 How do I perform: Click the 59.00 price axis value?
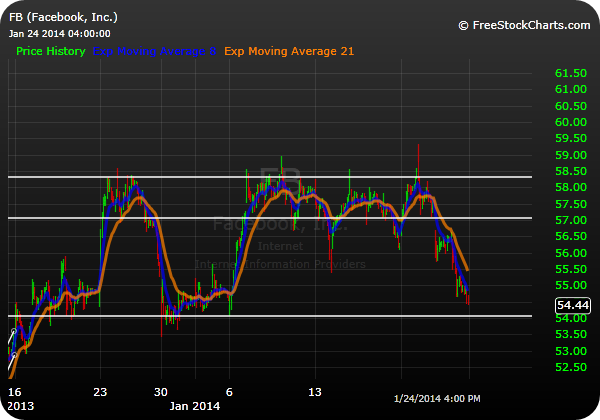[571, 155]
